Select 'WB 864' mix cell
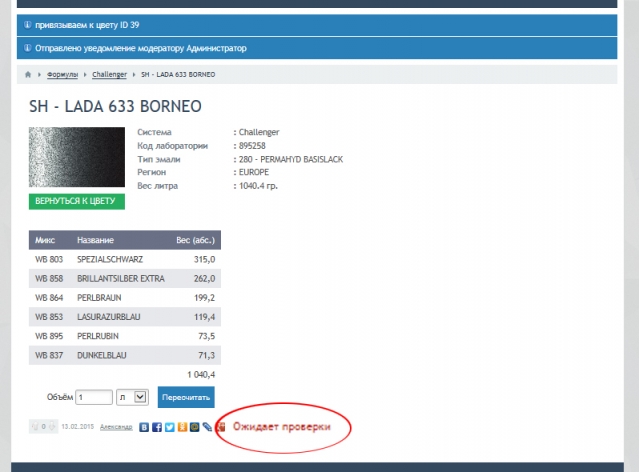Screen dimensions: 639x472 [49, 298]
